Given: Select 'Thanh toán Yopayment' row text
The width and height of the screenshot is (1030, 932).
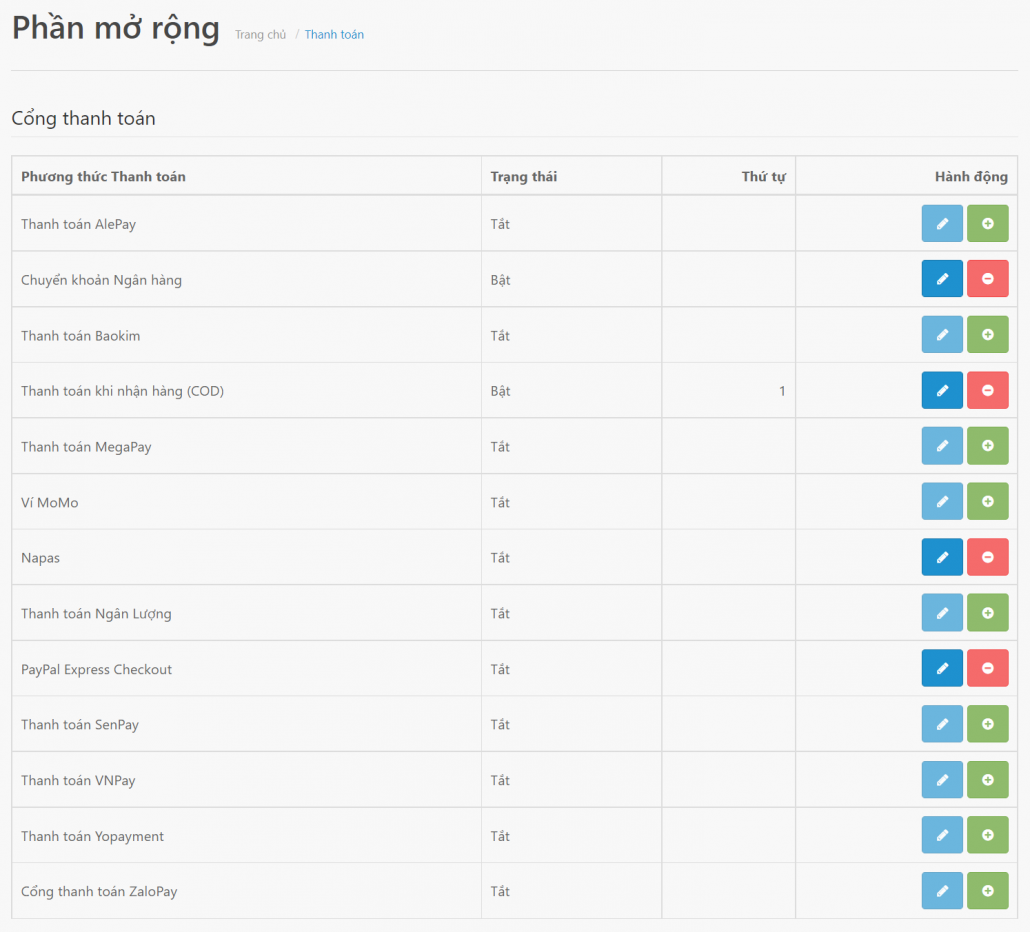Looking at the screenshot, I should (x=92, y=836).
